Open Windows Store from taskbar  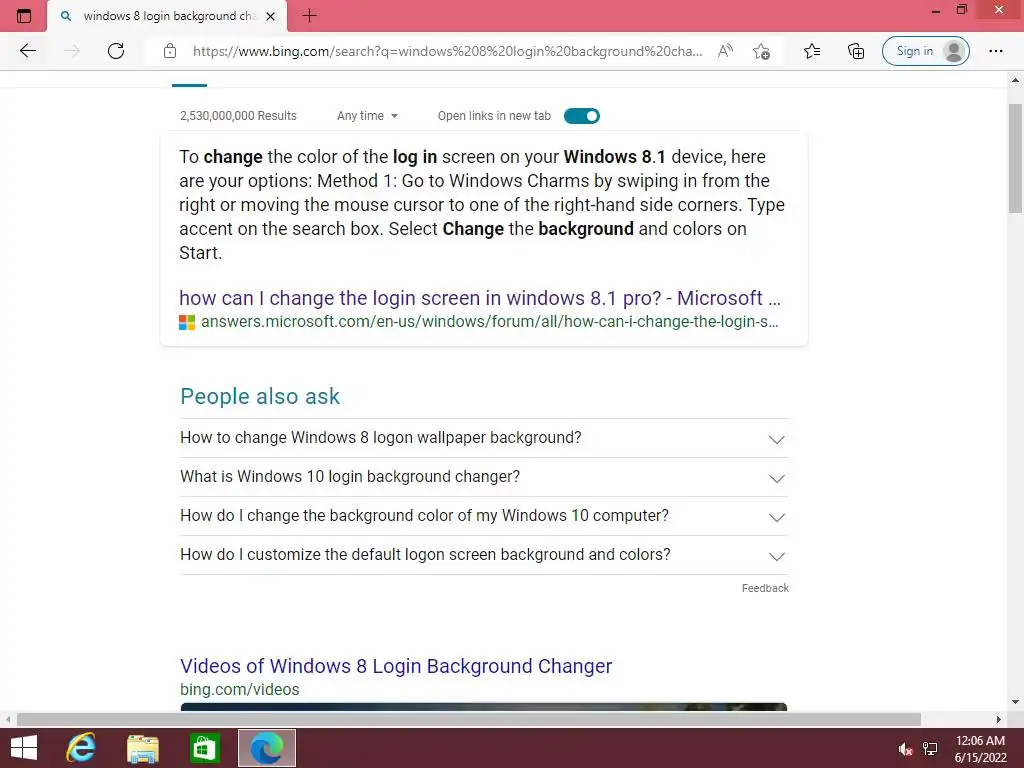click(204, 748)
